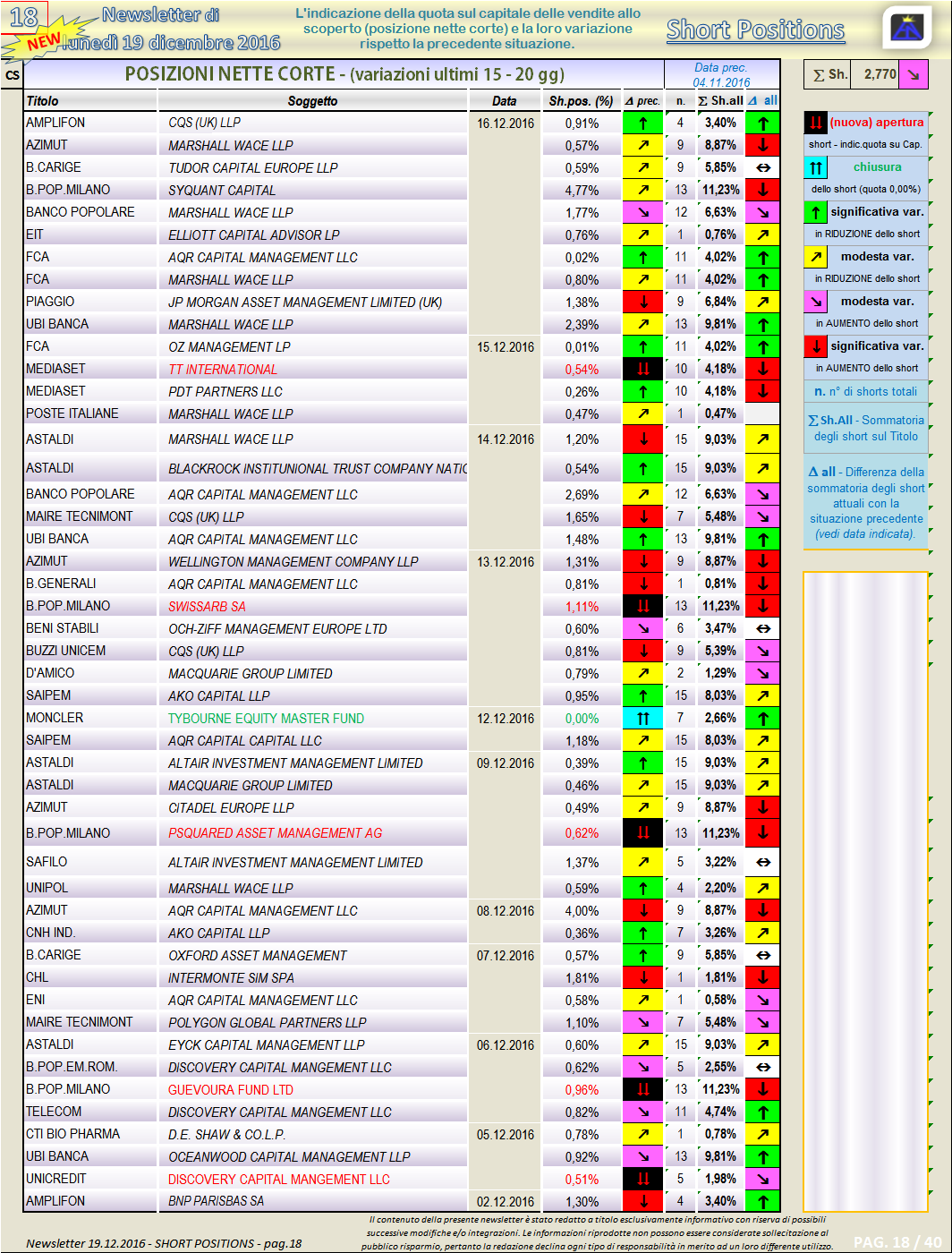Select the 'cs' tab at left edge
The image size is (952, 1253).
pos(12,75)
